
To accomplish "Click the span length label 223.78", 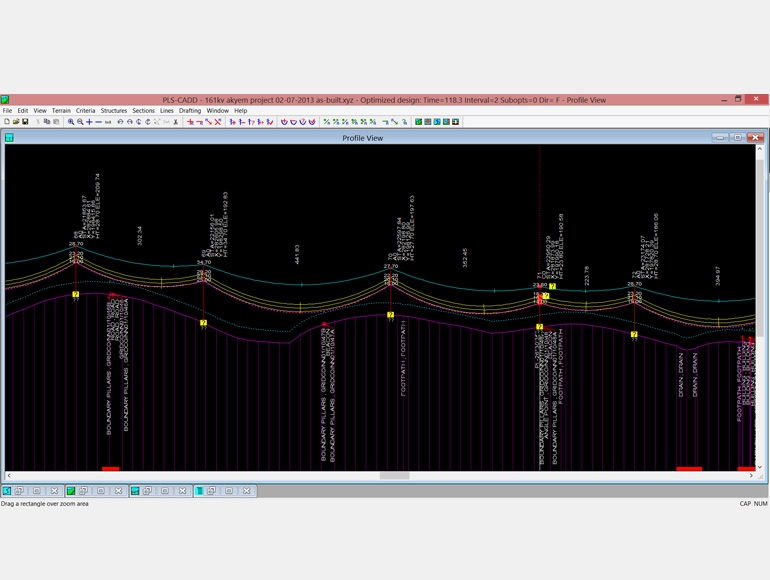I will point(586,276).
